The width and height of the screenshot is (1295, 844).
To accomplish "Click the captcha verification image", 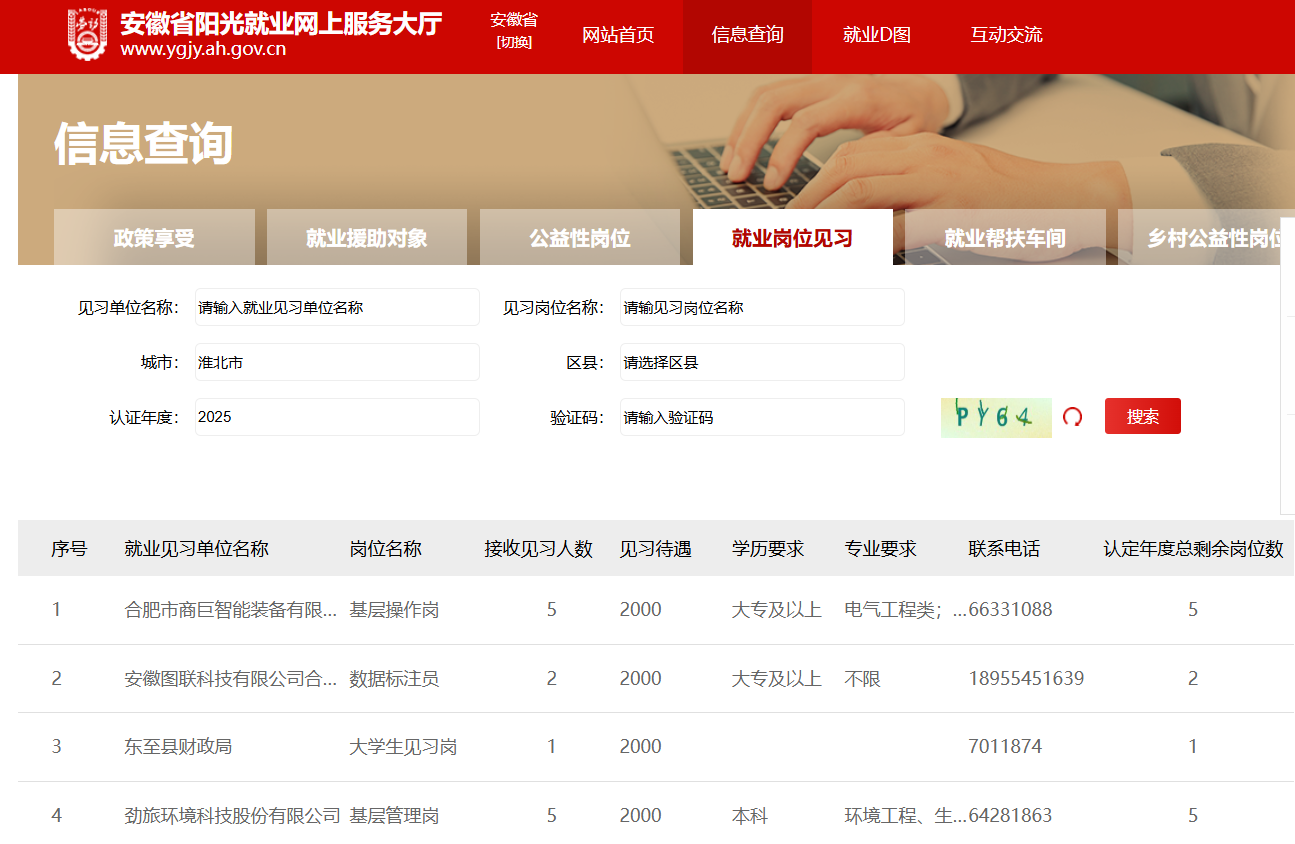I will point(995,417).
